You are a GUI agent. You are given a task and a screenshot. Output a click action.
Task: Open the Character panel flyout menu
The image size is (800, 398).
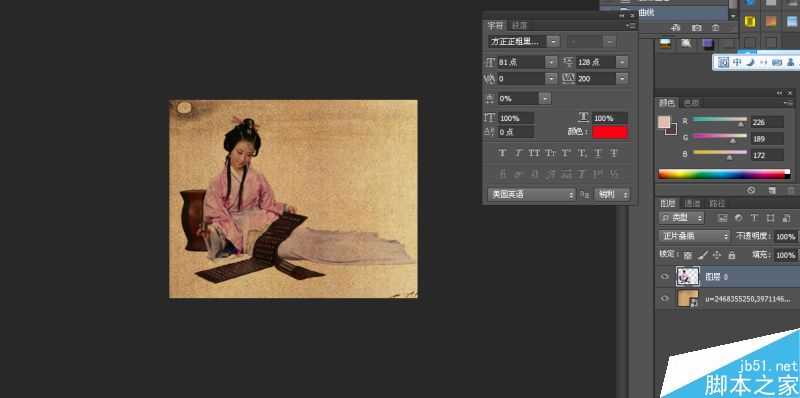coord(632,25)
